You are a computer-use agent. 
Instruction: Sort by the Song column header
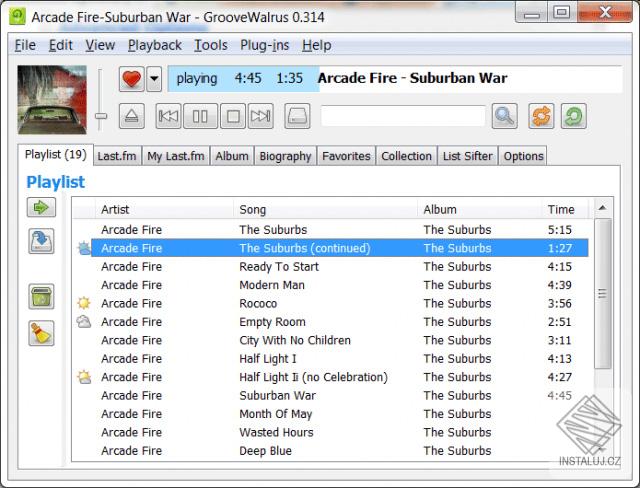pos(326,209)
